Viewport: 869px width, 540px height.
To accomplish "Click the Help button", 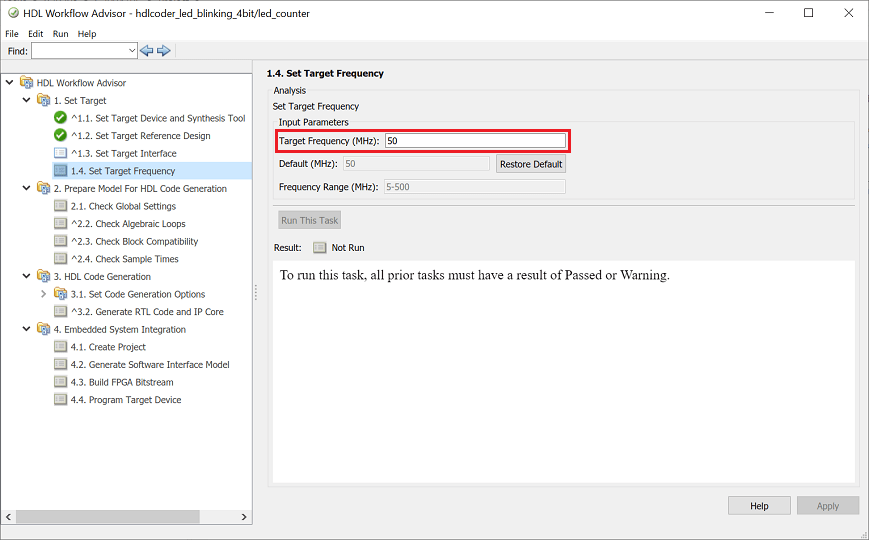I will [x=759, y=506].
